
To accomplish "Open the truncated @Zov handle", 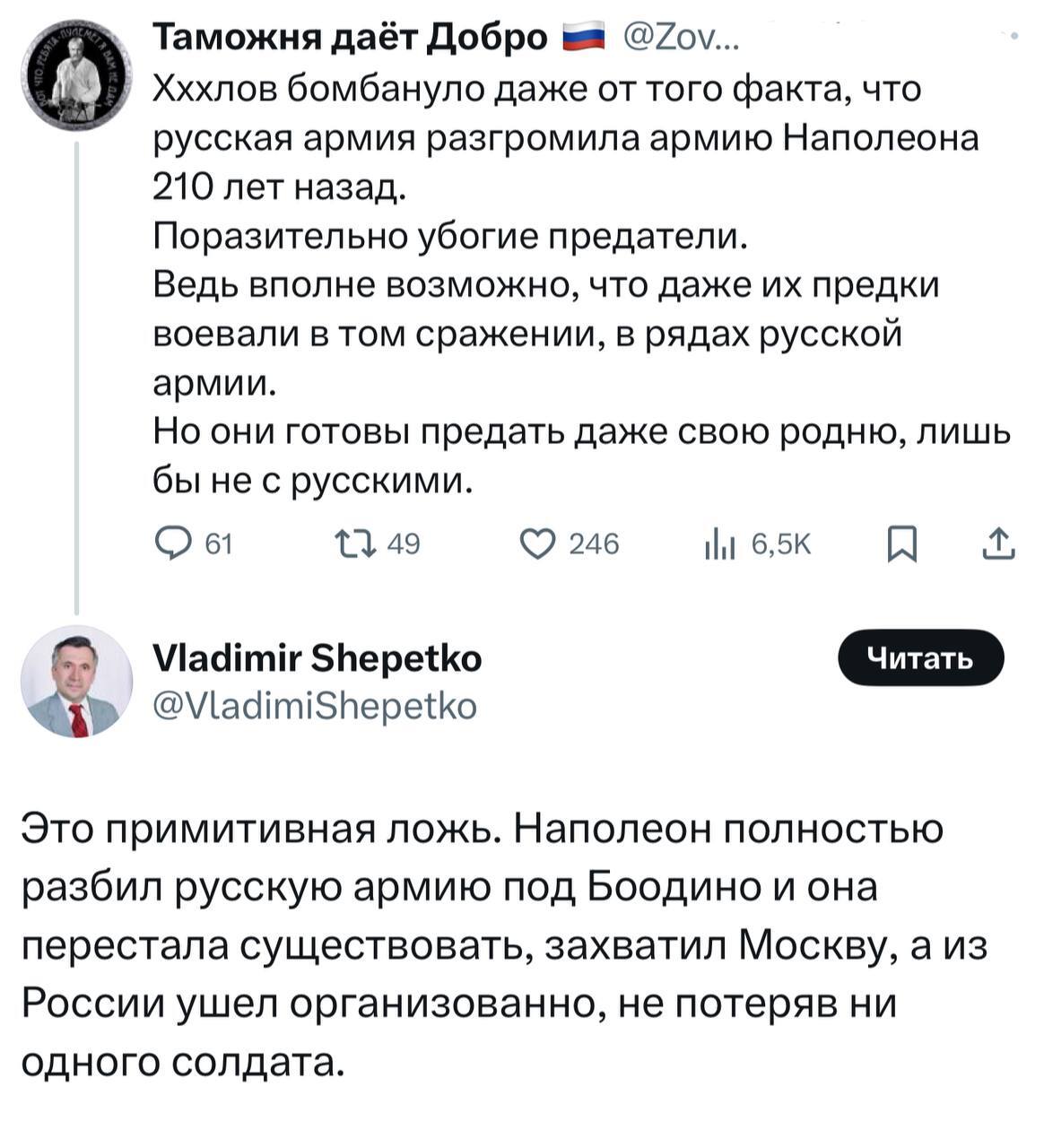I will point(681,39).
